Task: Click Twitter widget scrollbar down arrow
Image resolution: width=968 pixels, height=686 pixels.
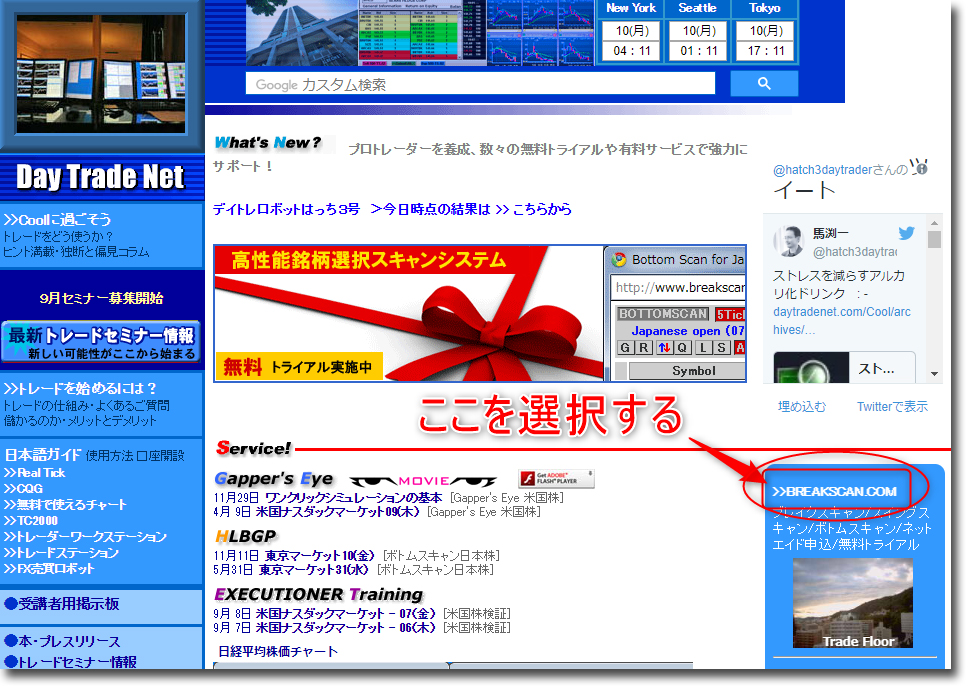Action: coord(934,374)
